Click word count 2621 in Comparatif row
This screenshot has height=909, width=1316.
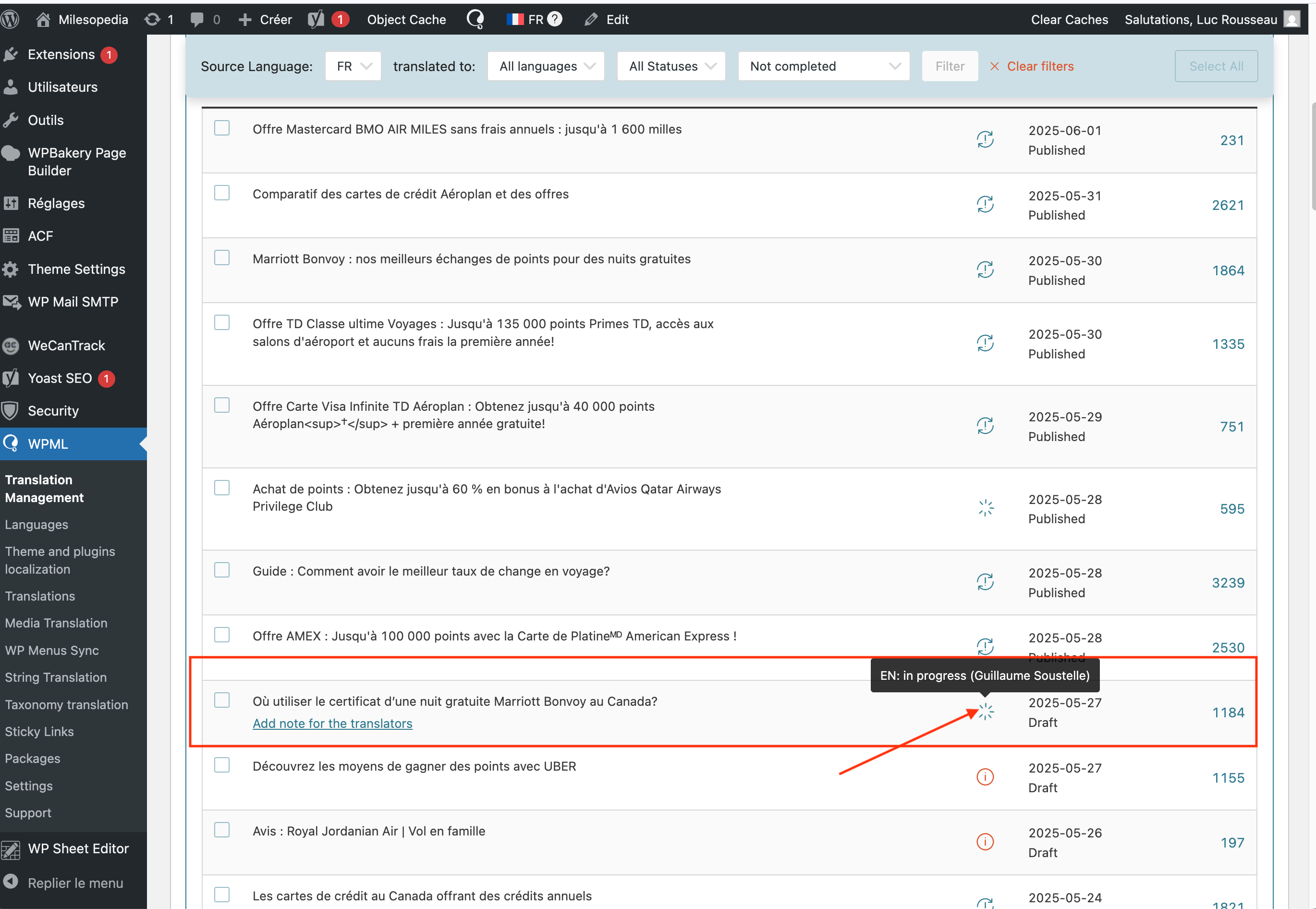click(1228, 205)
